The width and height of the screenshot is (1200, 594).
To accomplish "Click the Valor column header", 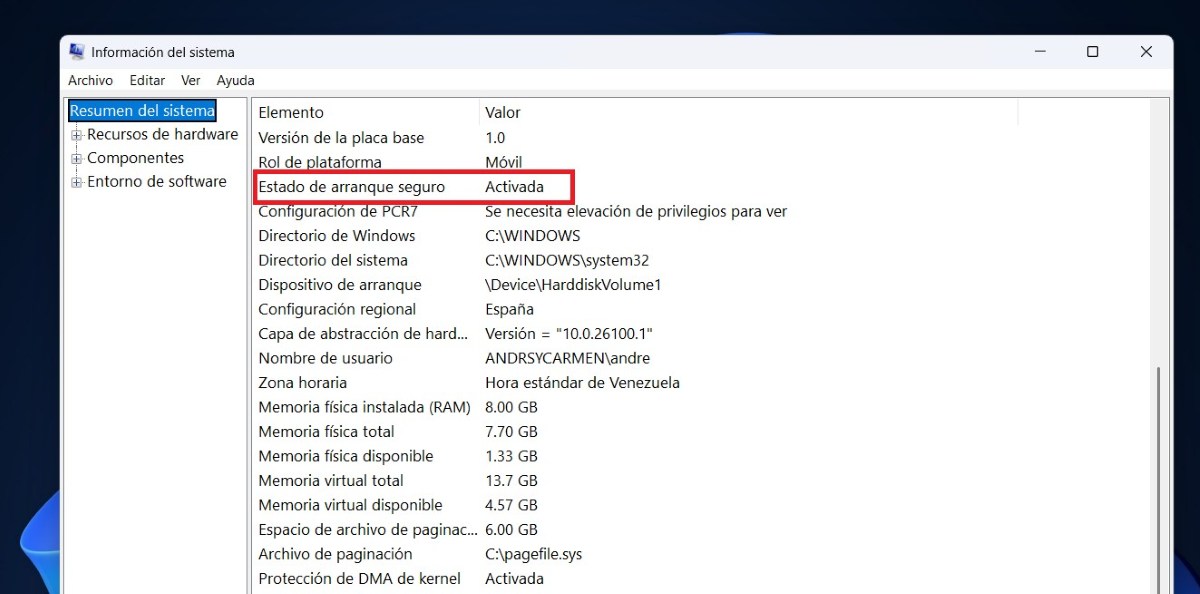I will point(748,113).
